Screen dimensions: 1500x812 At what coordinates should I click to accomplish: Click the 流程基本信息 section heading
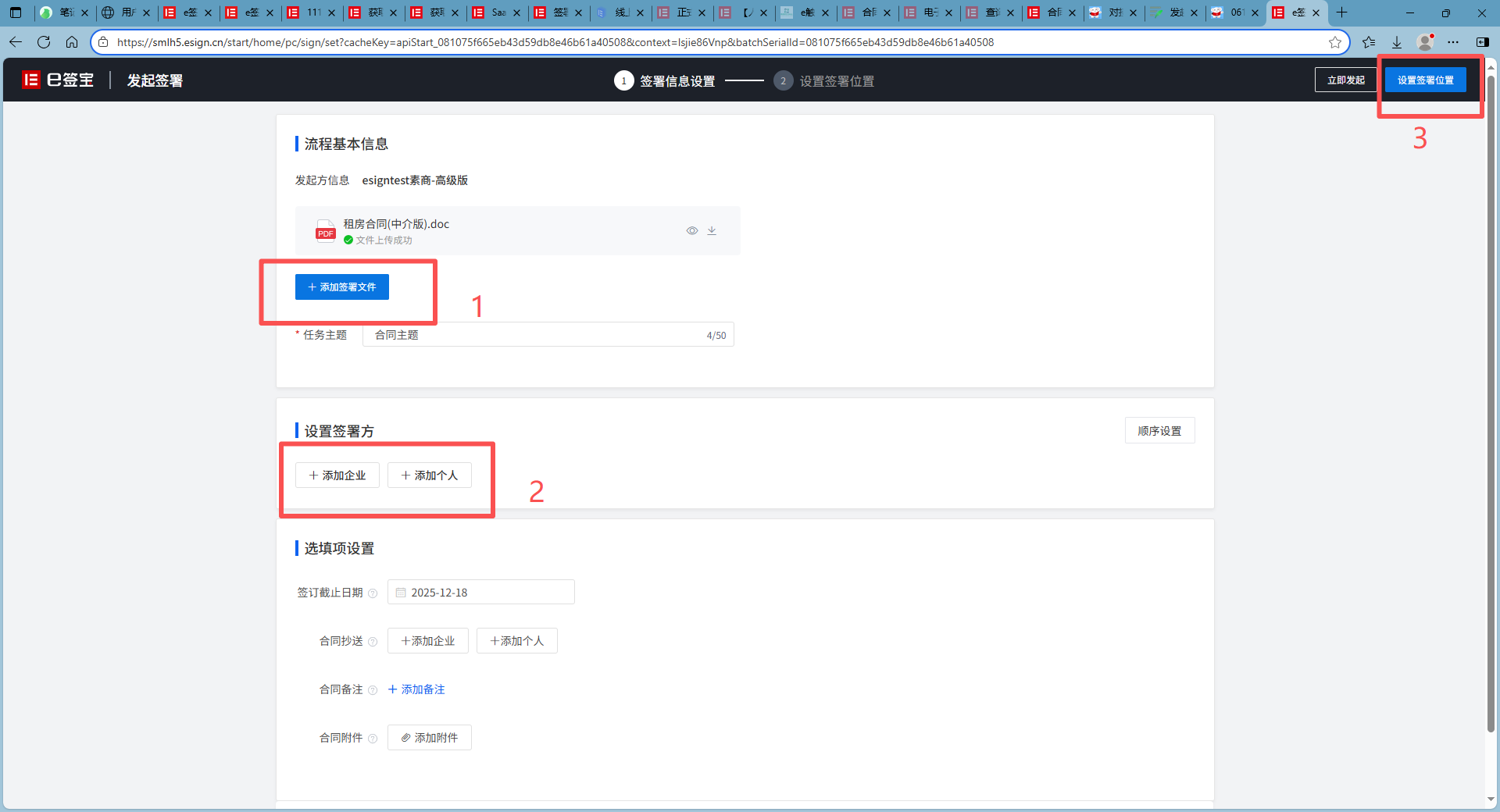pos(346,144)
